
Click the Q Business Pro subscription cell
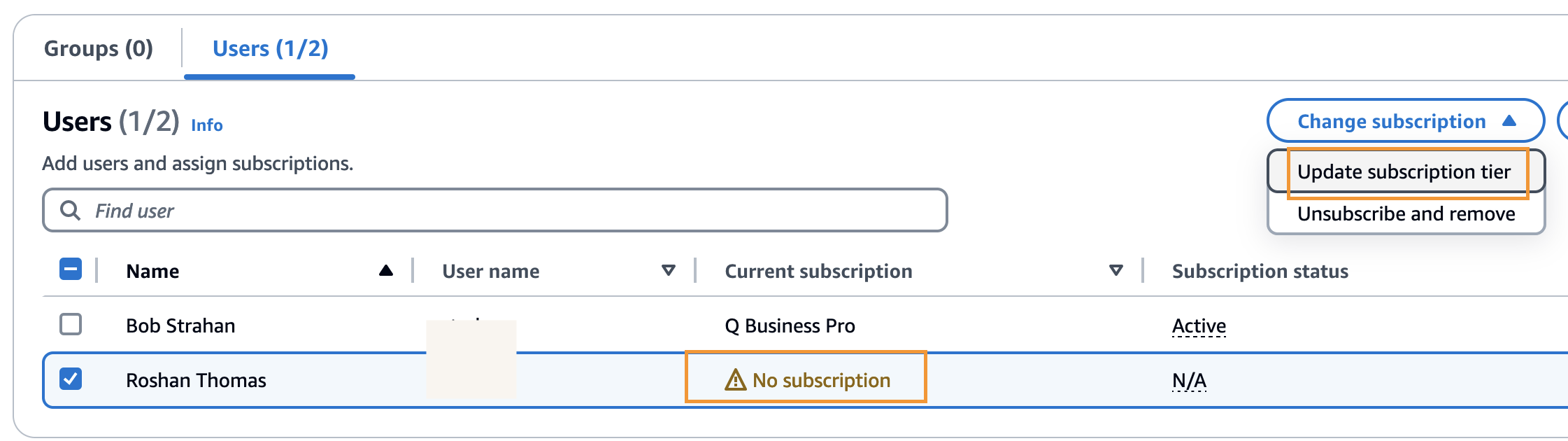(x=790, y=325)
